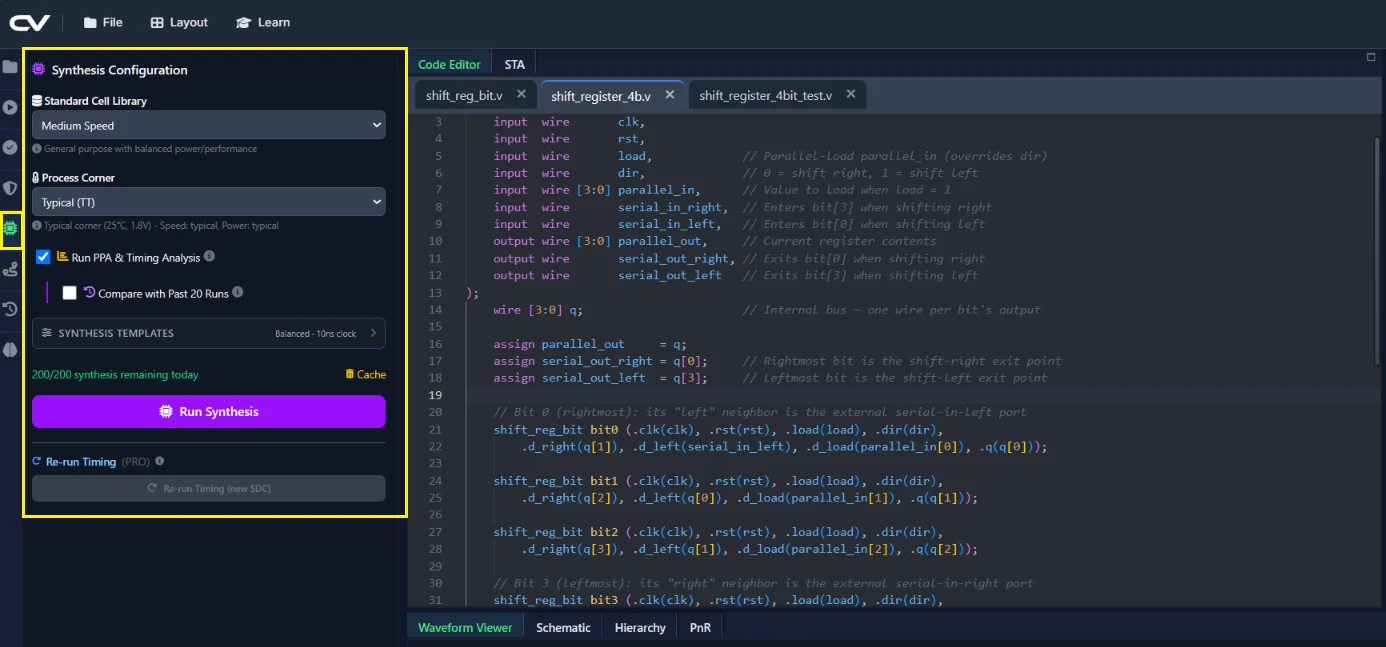Close the shift_register_4bit_test.v tab
Viewport: 1386px width, 647px height.
tap(851, 95)
